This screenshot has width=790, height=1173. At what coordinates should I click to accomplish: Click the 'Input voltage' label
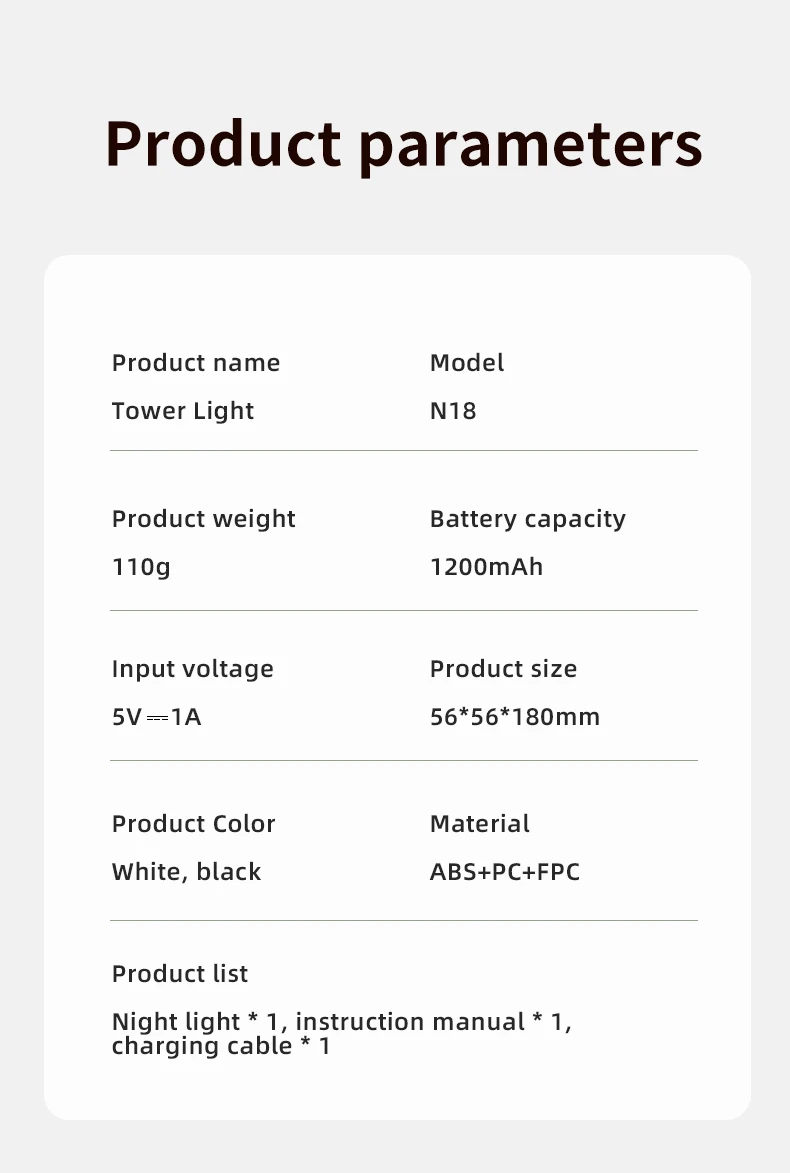[x=192, y=669]
